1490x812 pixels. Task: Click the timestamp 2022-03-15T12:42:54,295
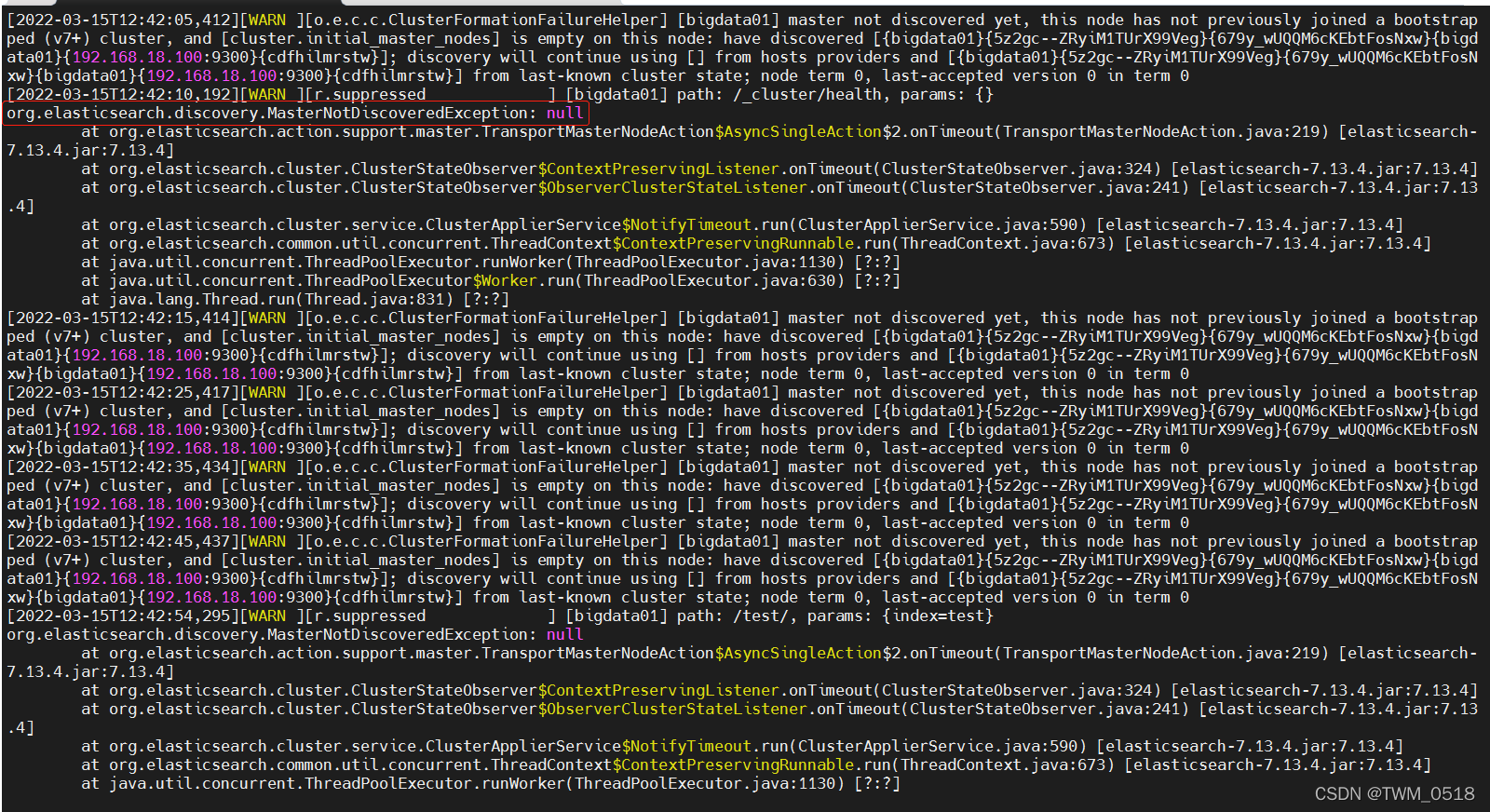[123, 616]
